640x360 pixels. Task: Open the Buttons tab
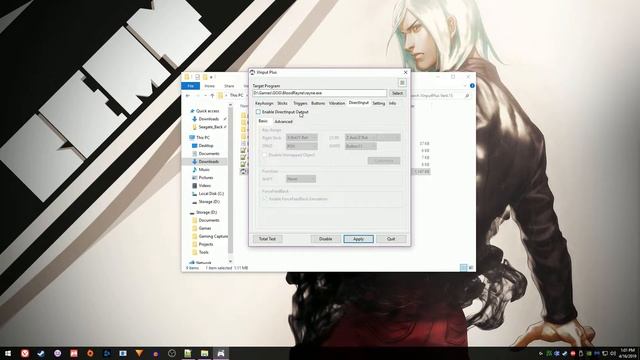pyautogui.click(x=318, y=104)
